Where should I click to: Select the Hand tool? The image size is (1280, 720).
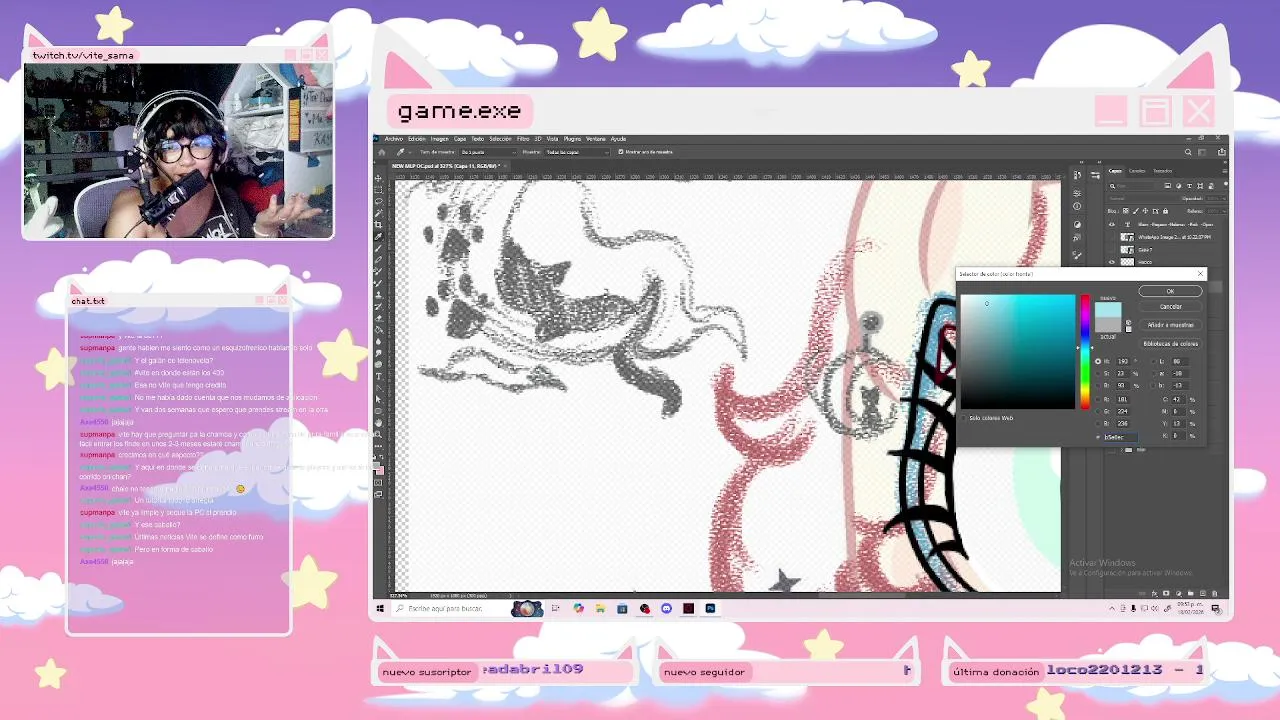[x=378, y=423]
